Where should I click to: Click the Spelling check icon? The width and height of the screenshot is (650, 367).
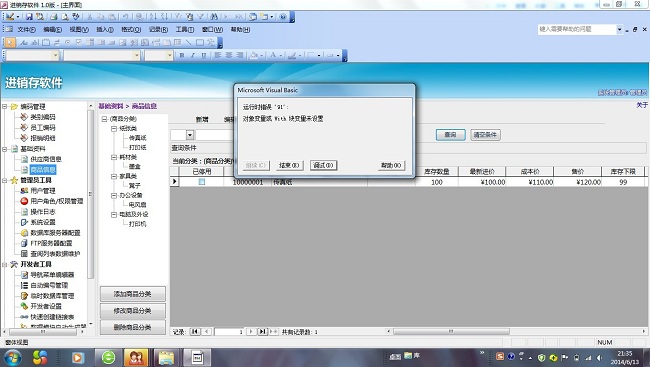tap(76, 17)
